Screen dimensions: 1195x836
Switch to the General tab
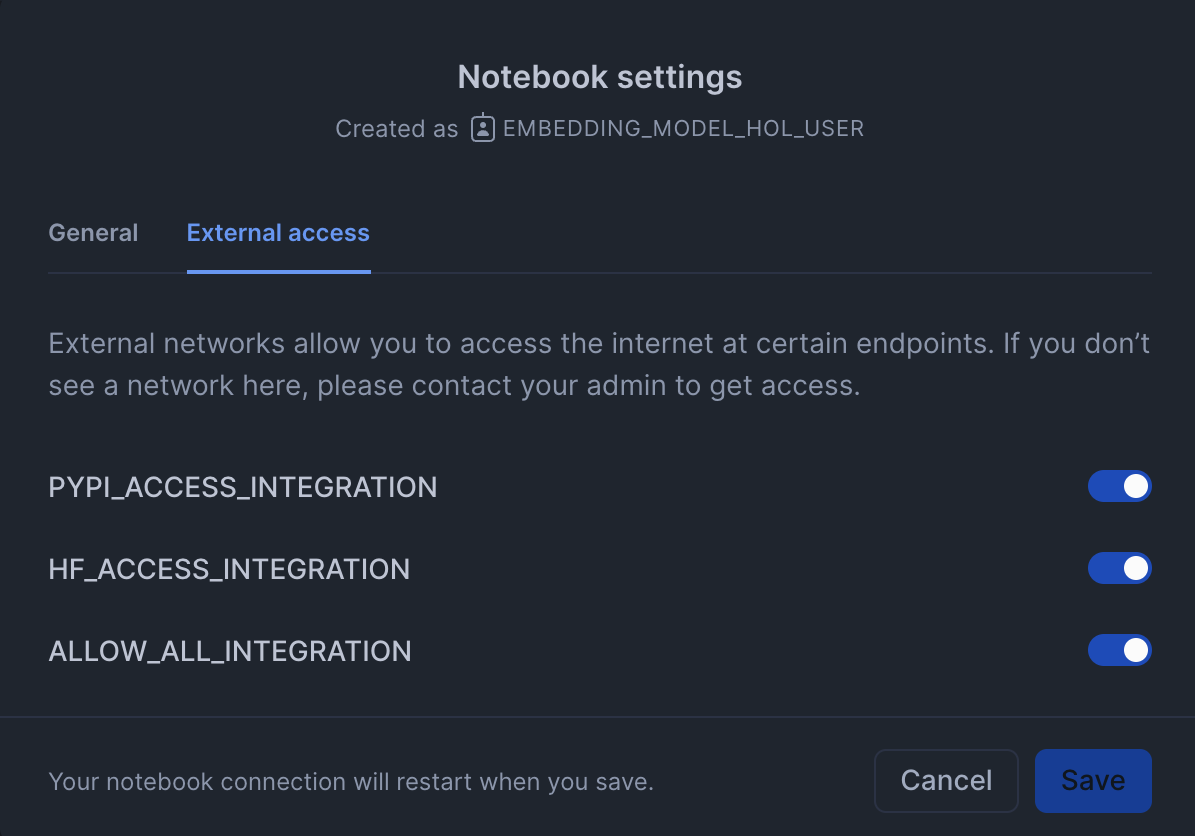[x=93, y=233]
